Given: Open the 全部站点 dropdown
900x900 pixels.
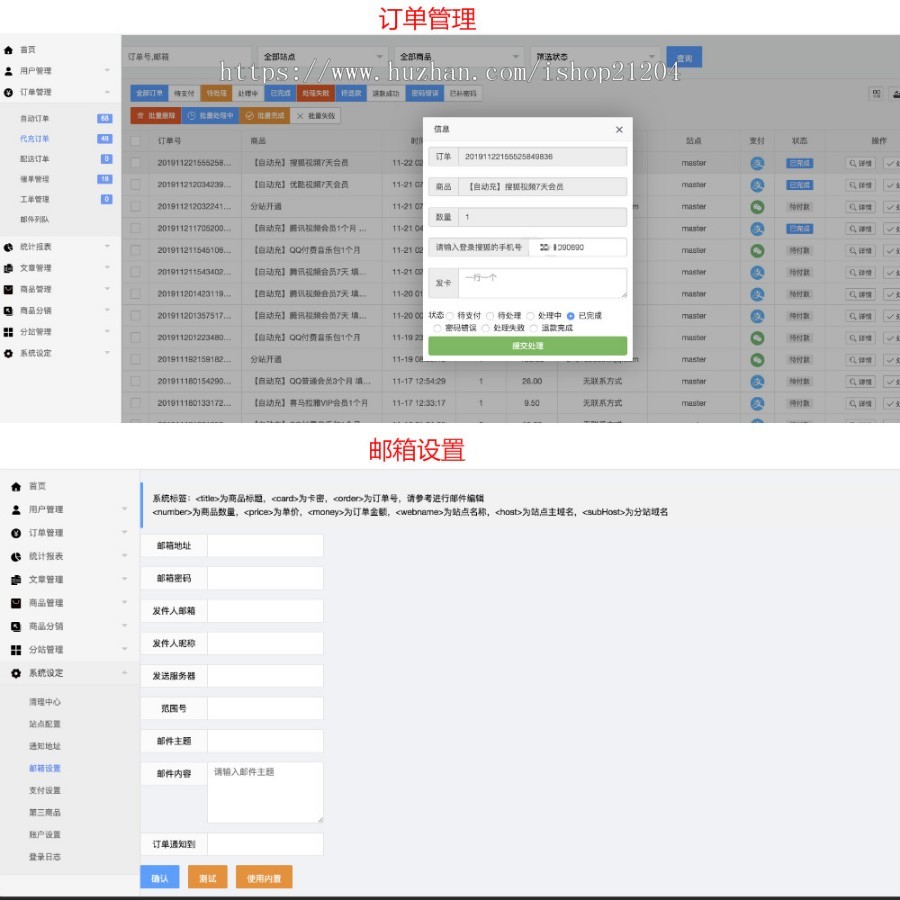Looking at the screenshot, I should click(x=322, y=57).
